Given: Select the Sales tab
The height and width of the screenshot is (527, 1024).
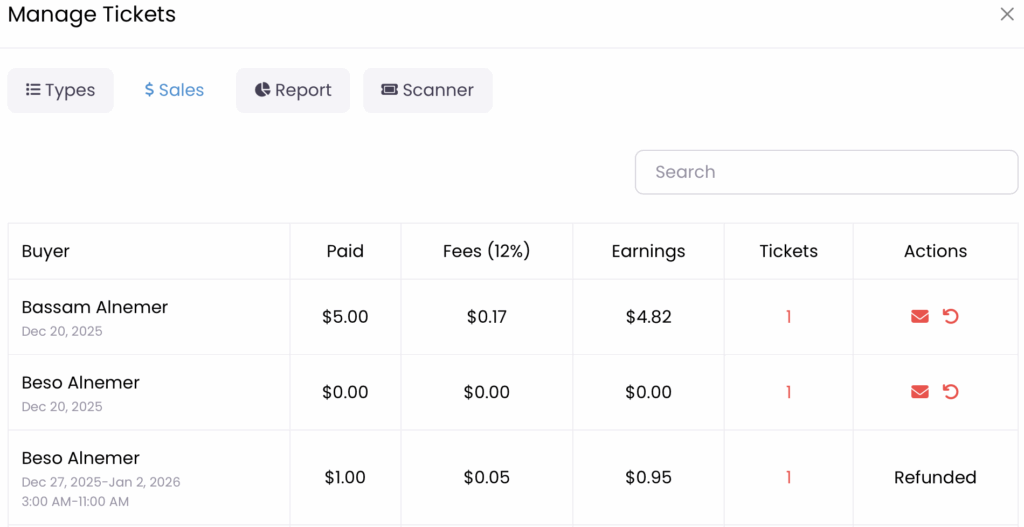Looking at the screenshot, I should tap(174, 90).
